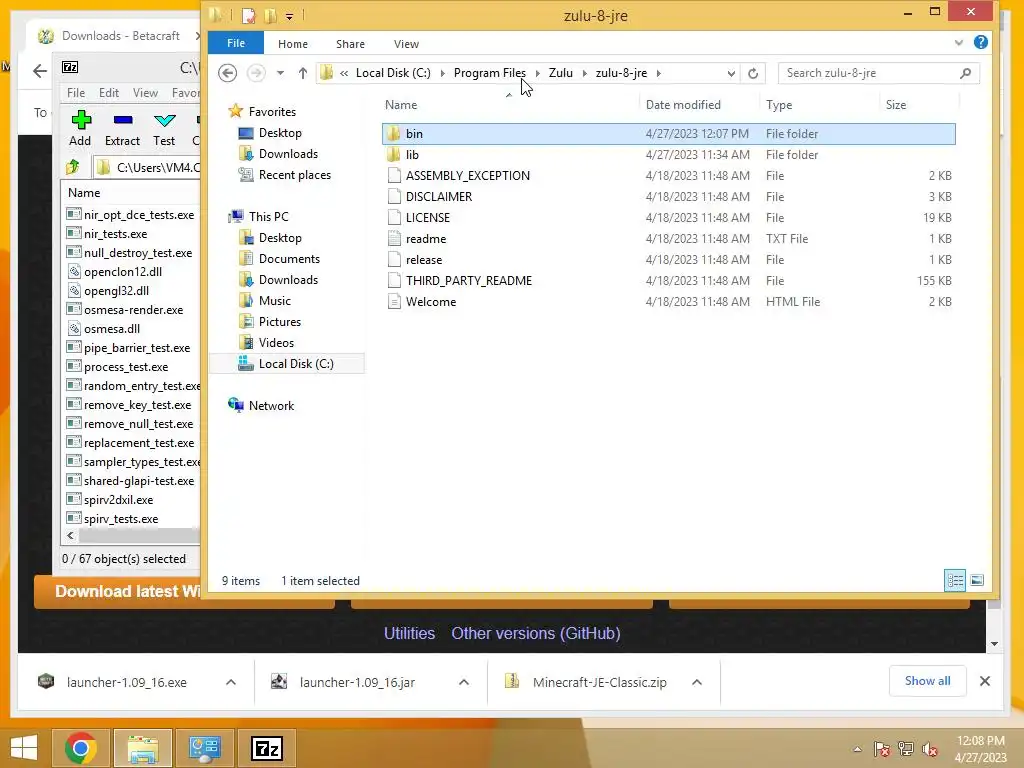Close the Chrome downloads bar
Screen dimensions: 1024x768
point(985,681)
